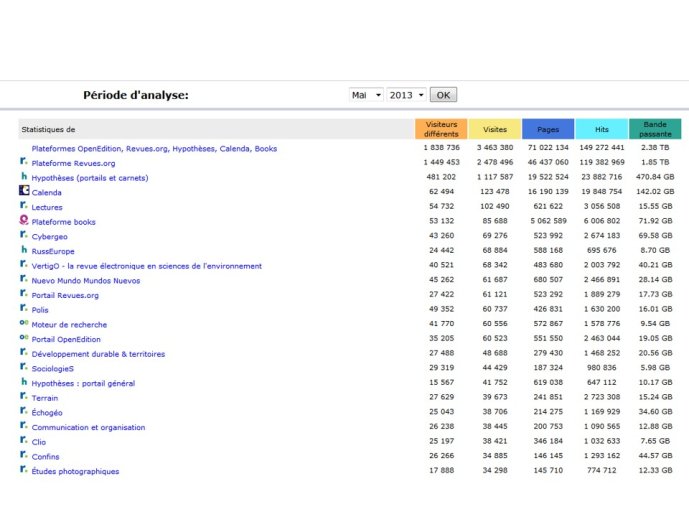Viewport: 689px width, 517px height.
Task: Click the r. icon beside Cybergeo
Action: click(x=24, y=235)
